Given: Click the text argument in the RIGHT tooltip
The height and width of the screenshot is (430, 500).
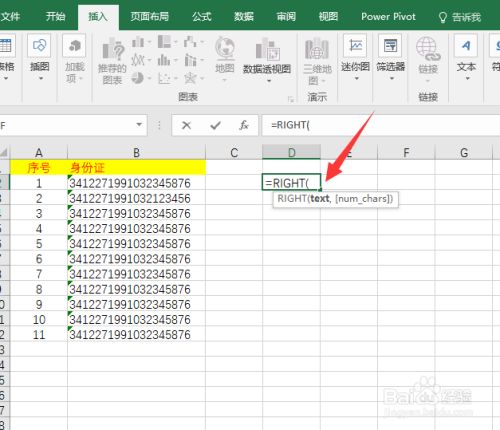Looking at the screenshot, I should point(320,199).
